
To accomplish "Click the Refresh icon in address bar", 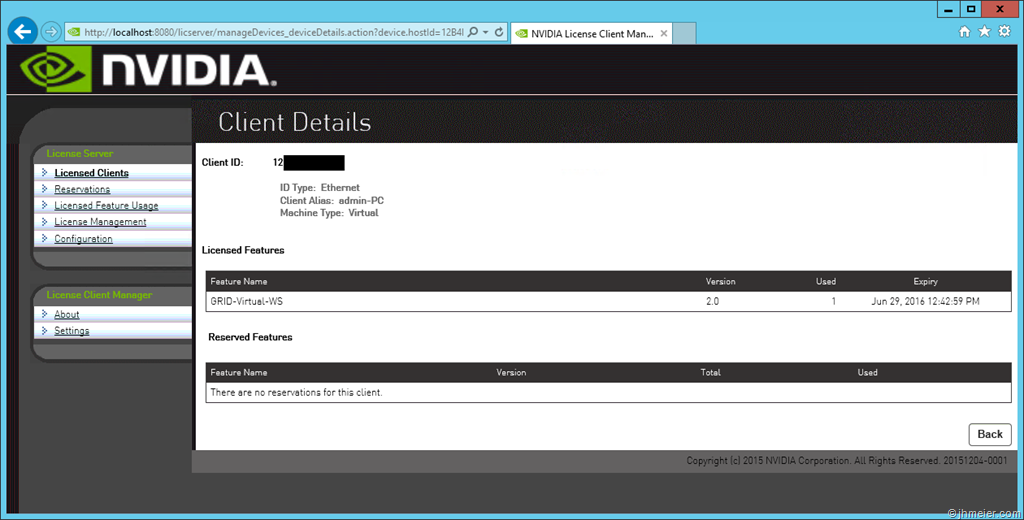I will point(498,32).
